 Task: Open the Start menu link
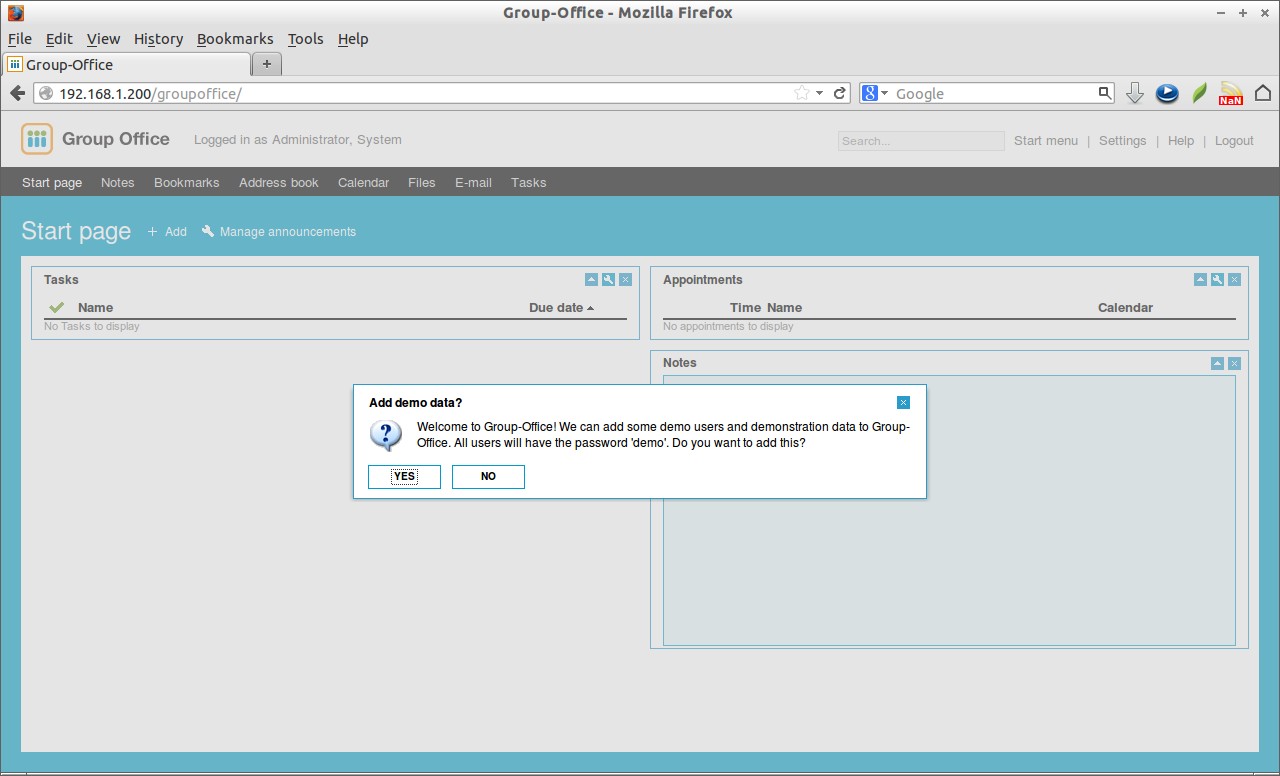click(1046, 141)
